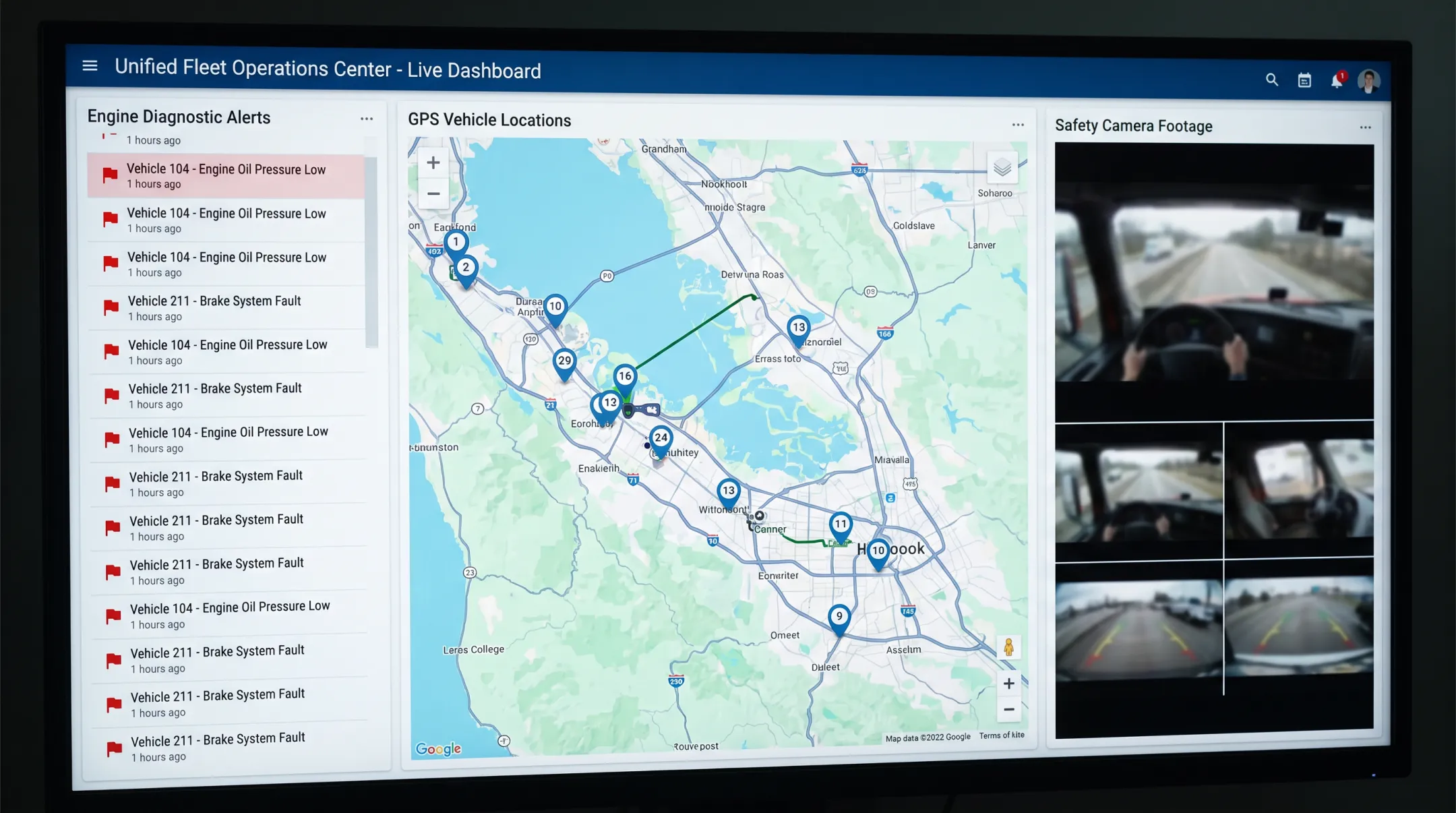Click the Leres College map label

pos(473,650)
